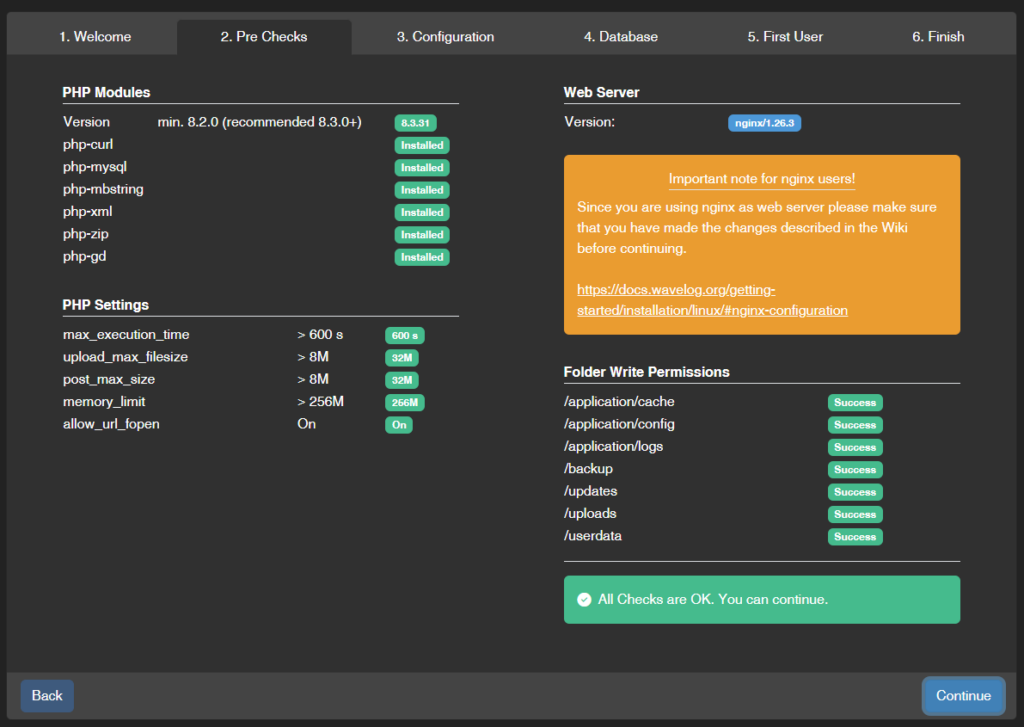The width and height of the screenshot is (1024, 727).
Task: Click the 'Important note for nginx users!' title
Action: pos(761,179)
